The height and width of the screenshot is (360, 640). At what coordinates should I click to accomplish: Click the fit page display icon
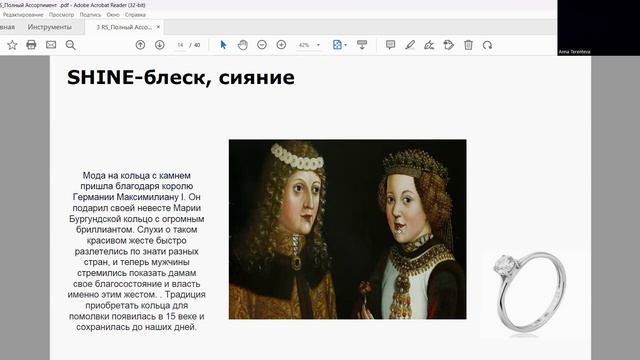[337, 45]
